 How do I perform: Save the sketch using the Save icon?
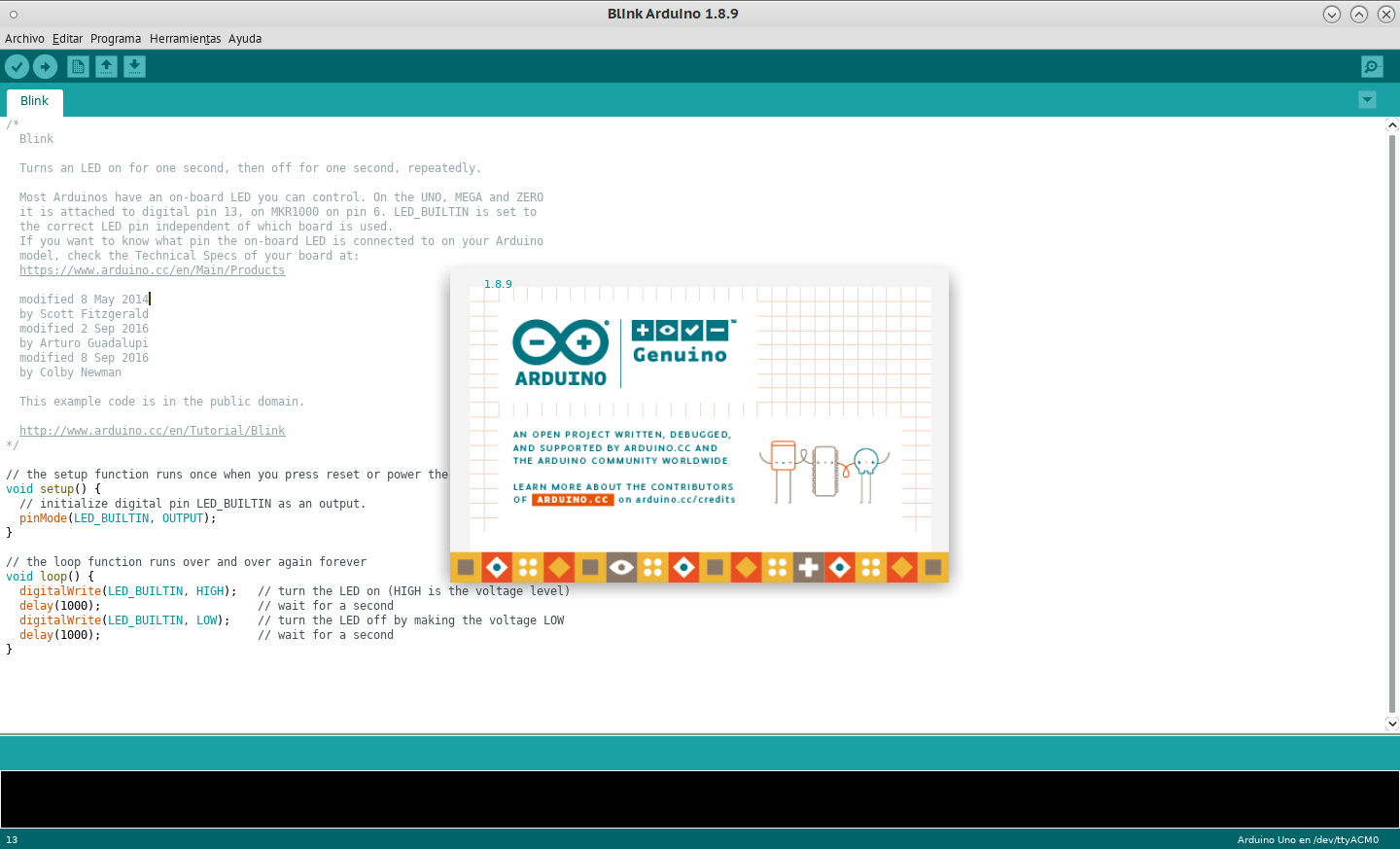(134, 66)
